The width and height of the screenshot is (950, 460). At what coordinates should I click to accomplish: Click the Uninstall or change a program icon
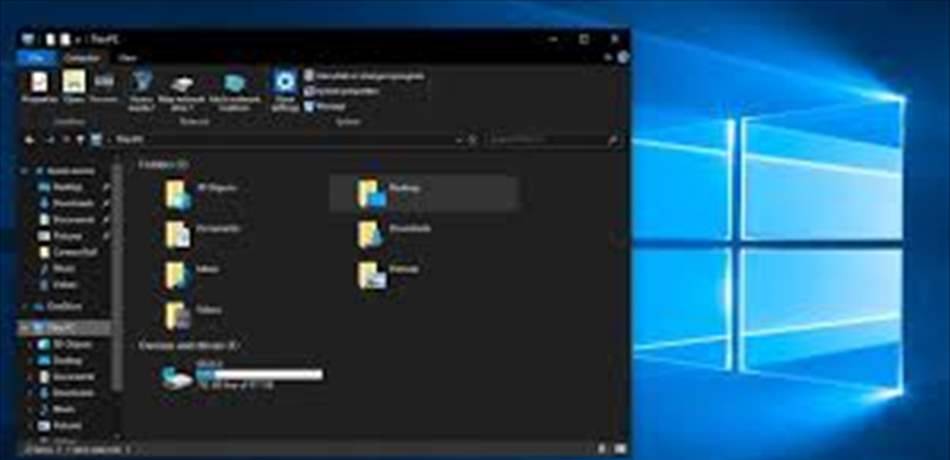(309, 76)
